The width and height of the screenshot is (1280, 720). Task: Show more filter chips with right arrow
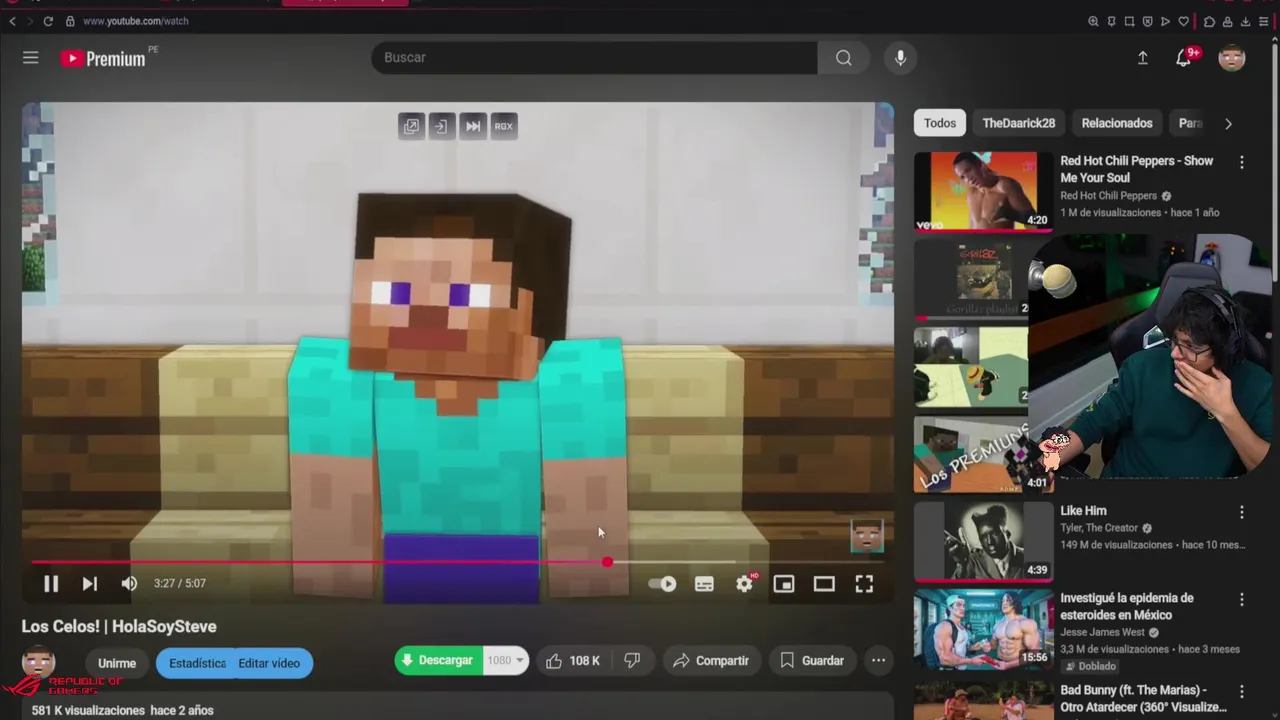(1228, 123)
